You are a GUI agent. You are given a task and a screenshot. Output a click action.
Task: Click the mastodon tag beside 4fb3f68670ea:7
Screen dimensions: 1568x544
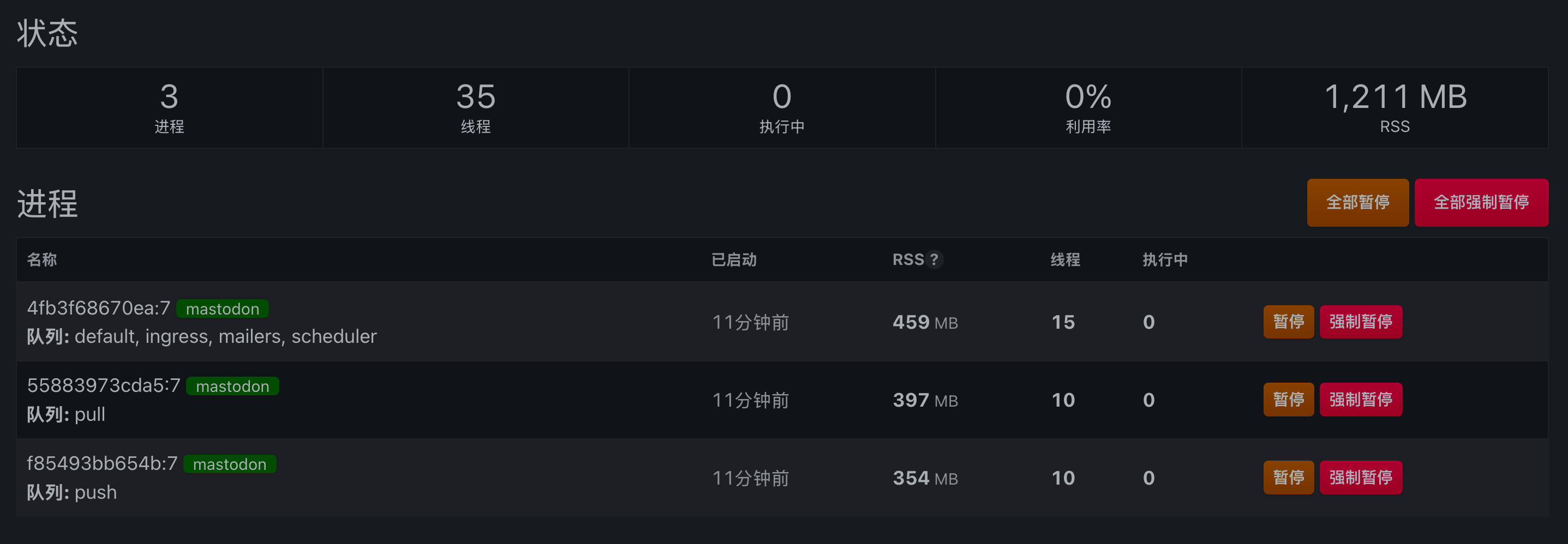pos(222,309)
